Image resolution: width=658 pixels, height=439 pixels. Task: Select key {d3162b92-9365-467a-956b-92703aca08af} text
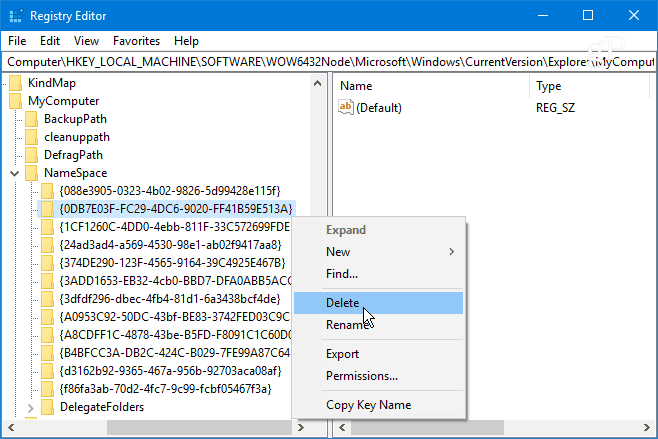(170, 371)
